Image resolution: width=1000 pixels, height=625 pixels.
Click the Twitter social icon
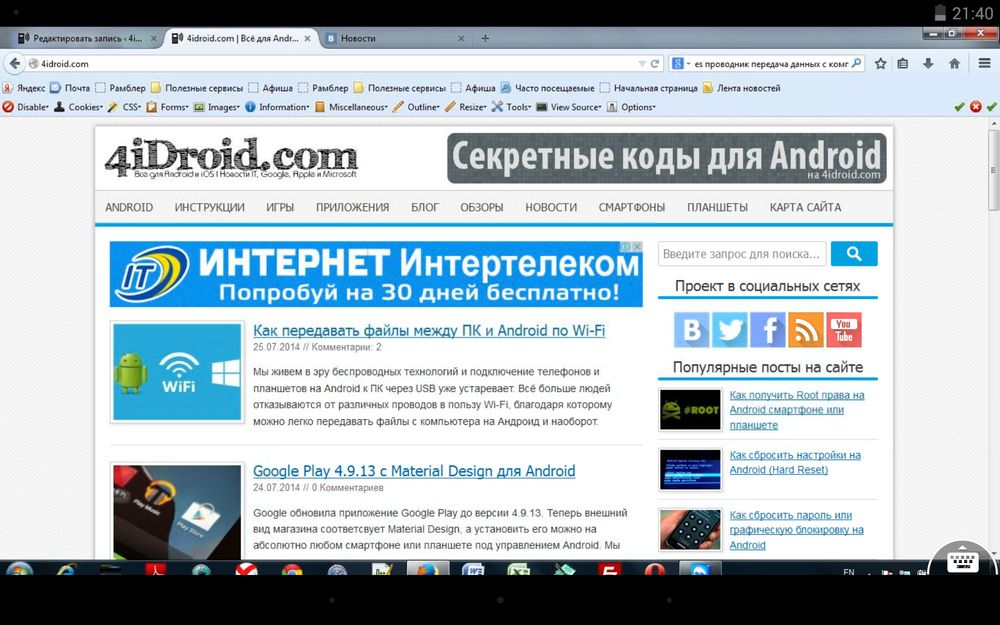(729, 329)
